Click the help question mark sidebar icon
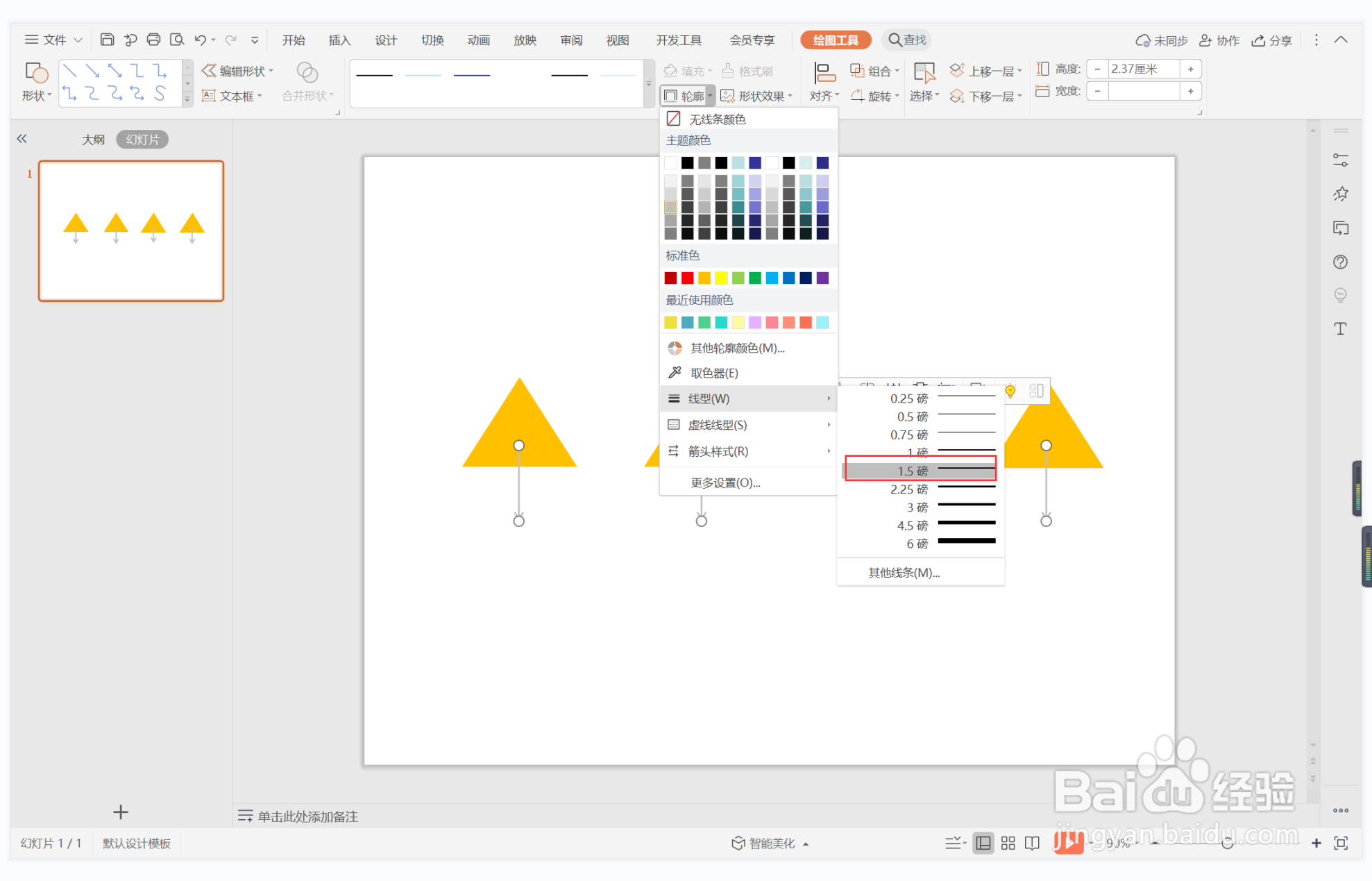 pos(1340,262)
